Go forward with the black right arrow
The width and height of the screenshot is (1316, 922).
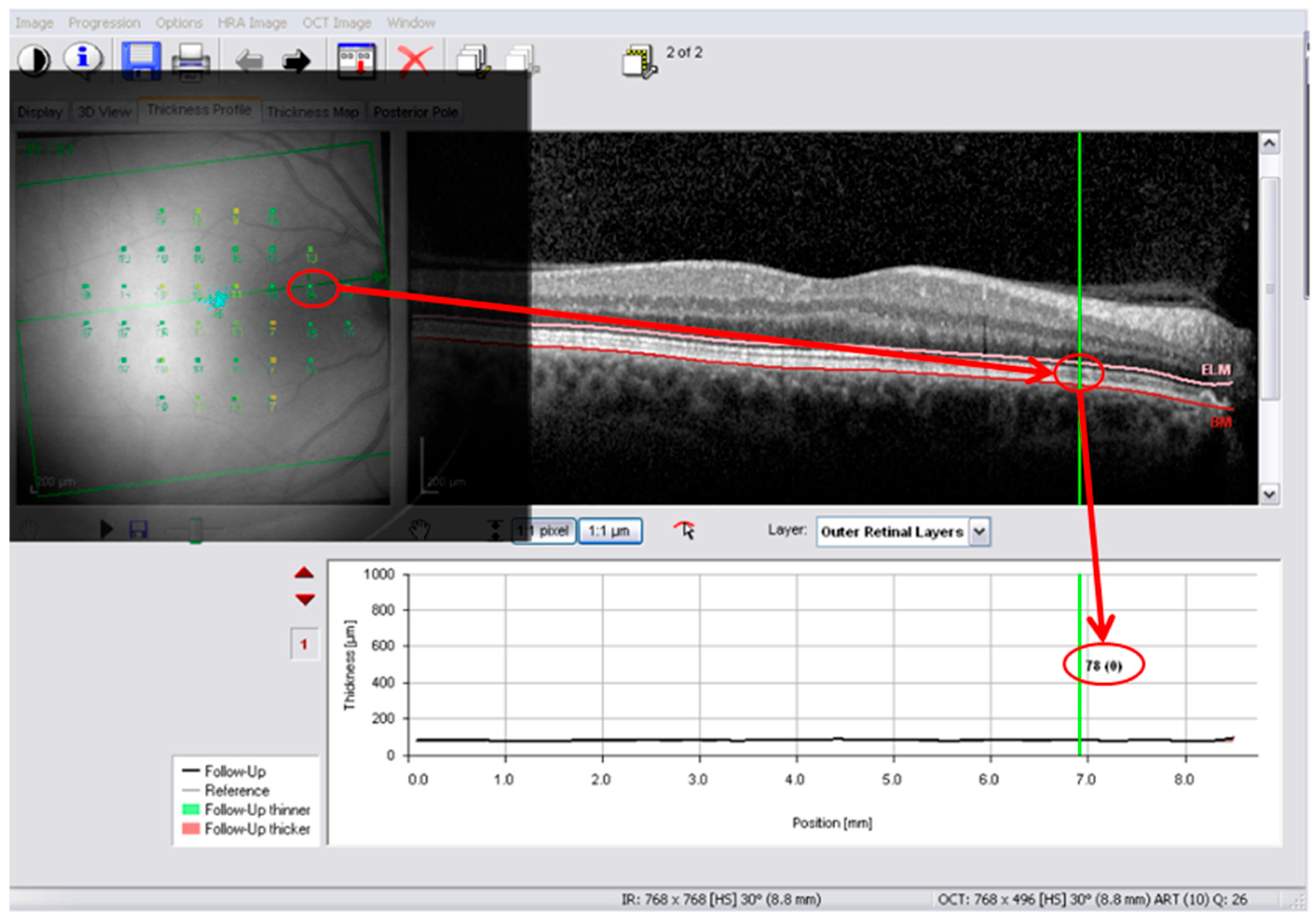pyautogui.click(x=296, y=61)
